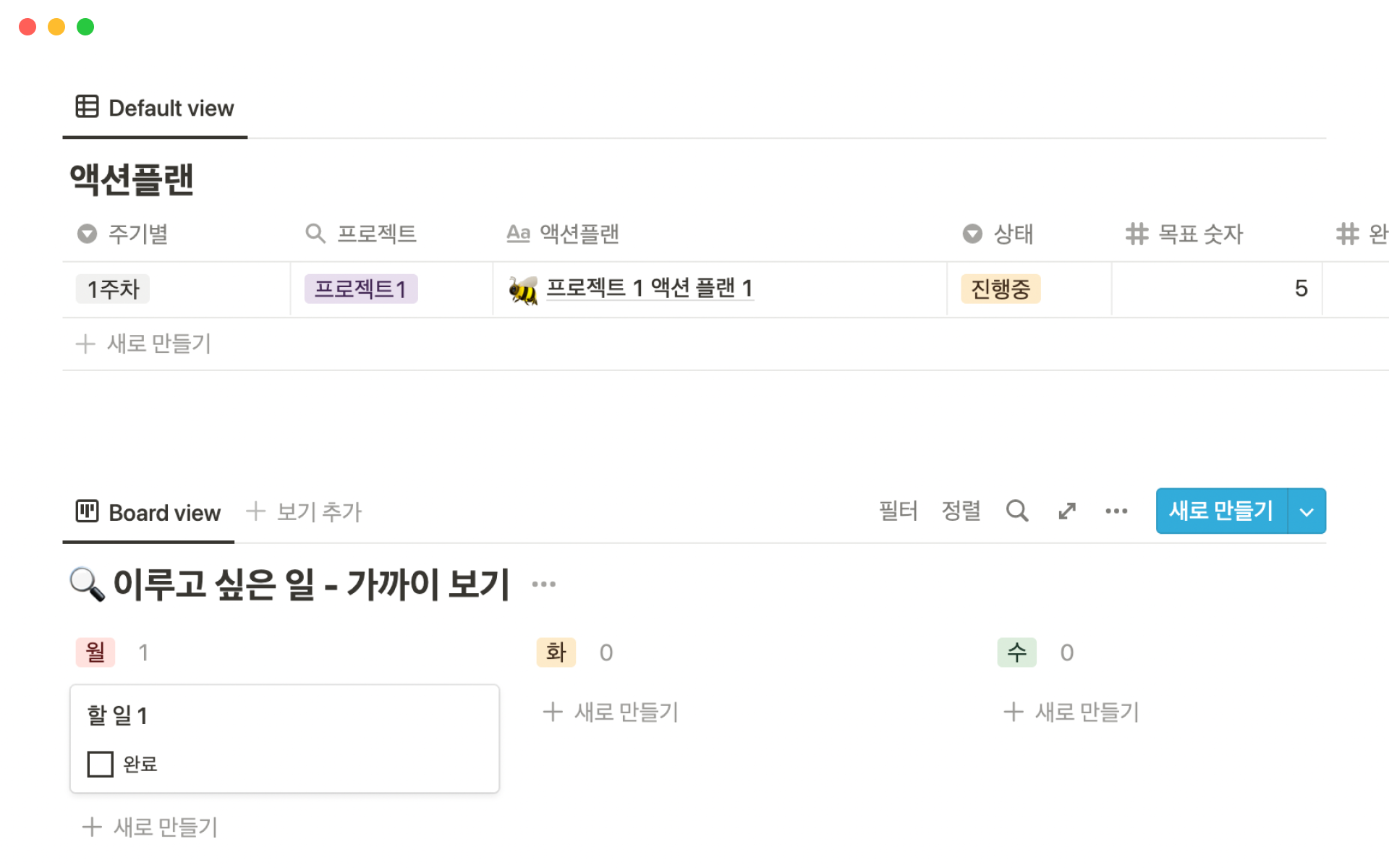
Task: Click the expand to full page arrow icon
Action: (1067, 511)
